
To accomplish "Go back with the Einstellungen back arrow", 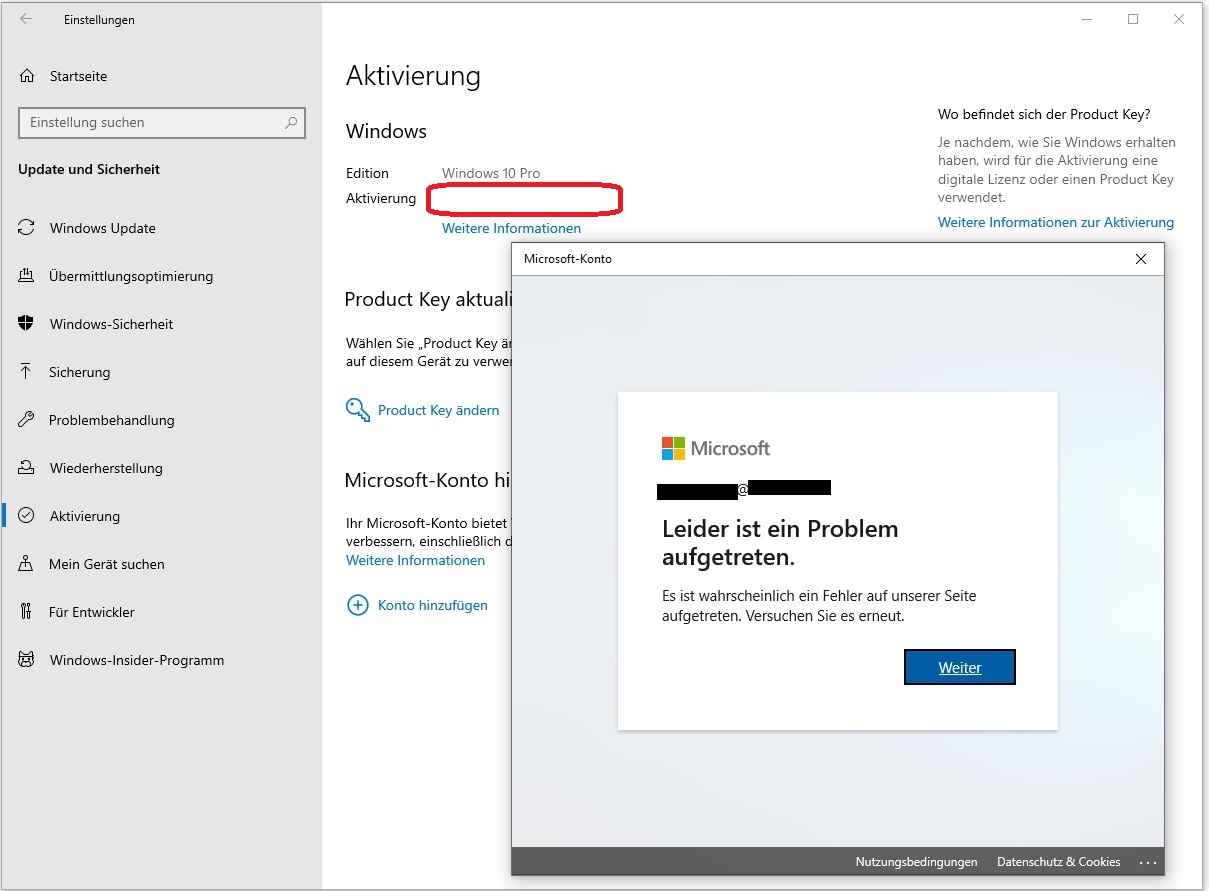I will pyautogui.click(x=26, y=19).
